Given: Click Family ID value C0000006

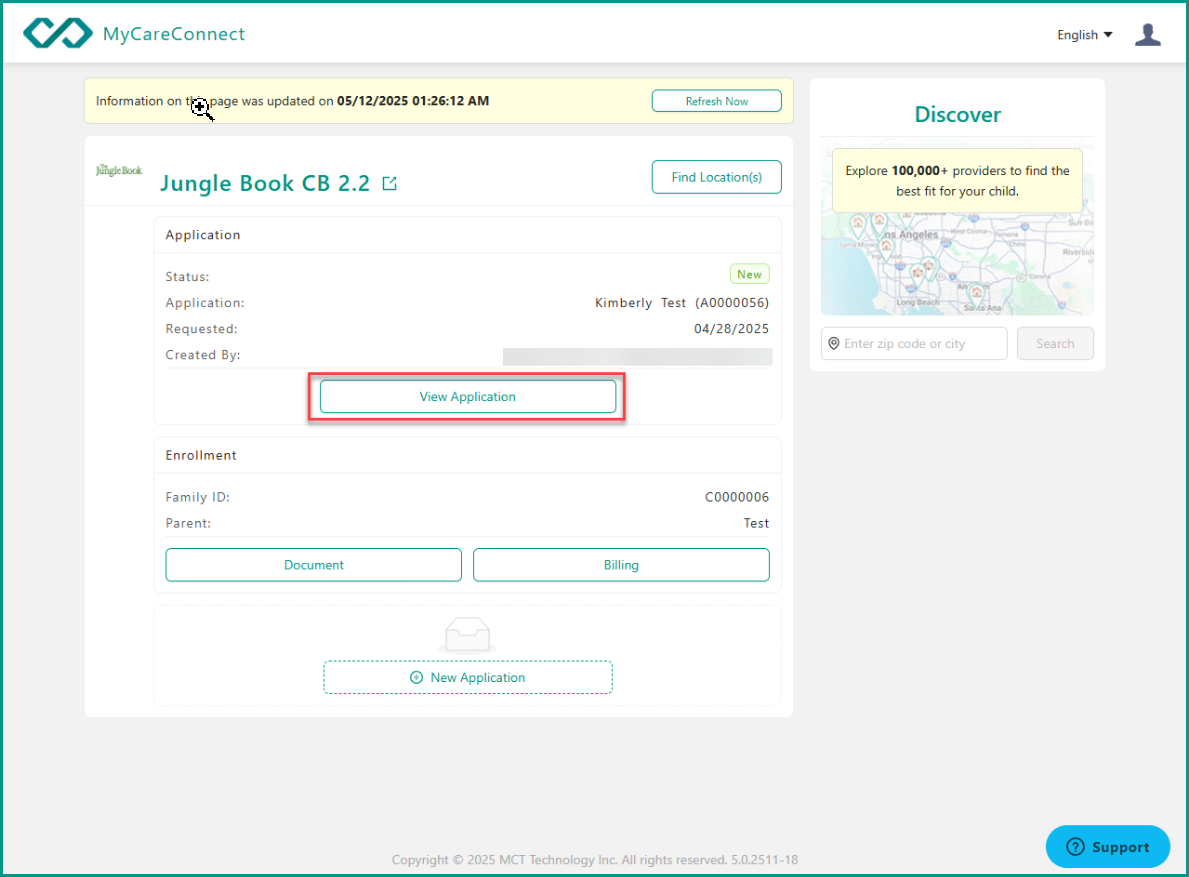Looking at the screenshot, I should pyautogui.click(x=737, y=497).
